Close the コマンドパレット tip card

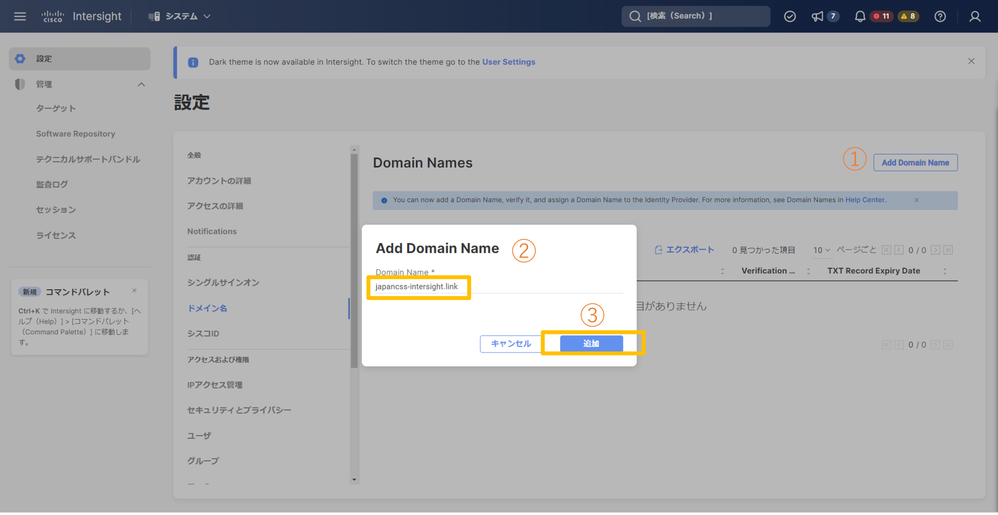click(x=134, y=290)
